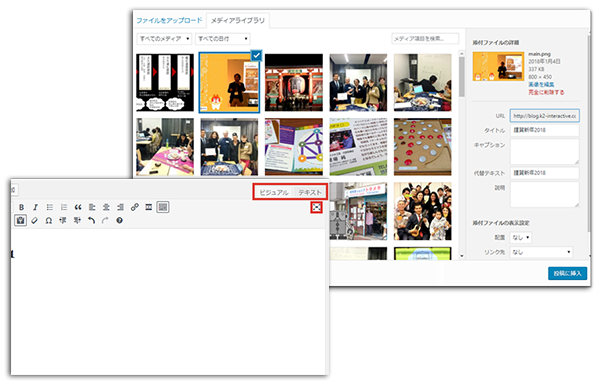Decrease indent in editor
This screenshot has height=388, width=600.
[63, 220]
